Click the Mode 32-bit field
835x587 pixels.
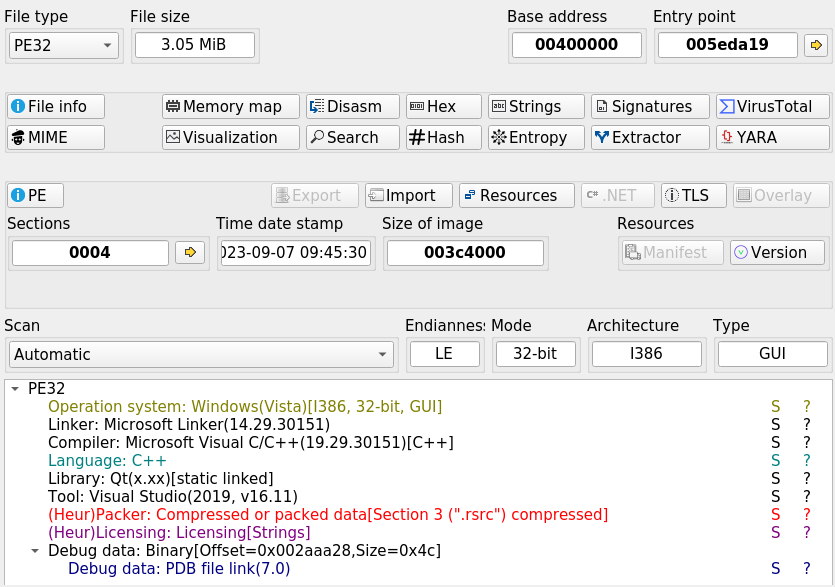[536, 354]
